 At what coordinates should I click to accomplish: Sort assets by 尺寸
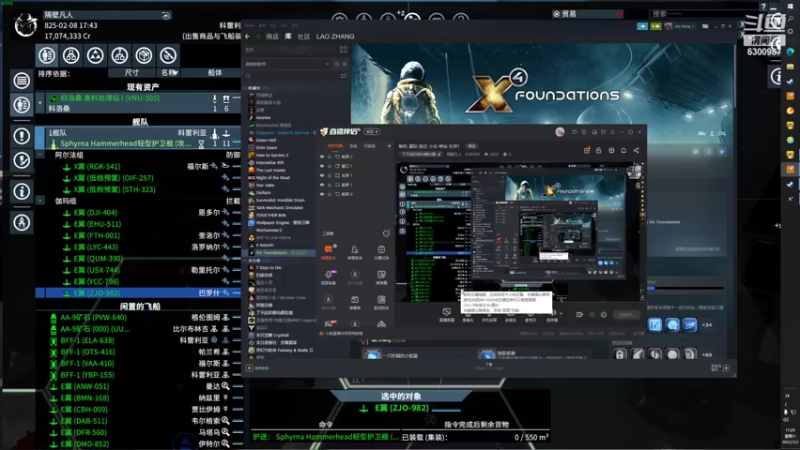(x=131, y=73)
